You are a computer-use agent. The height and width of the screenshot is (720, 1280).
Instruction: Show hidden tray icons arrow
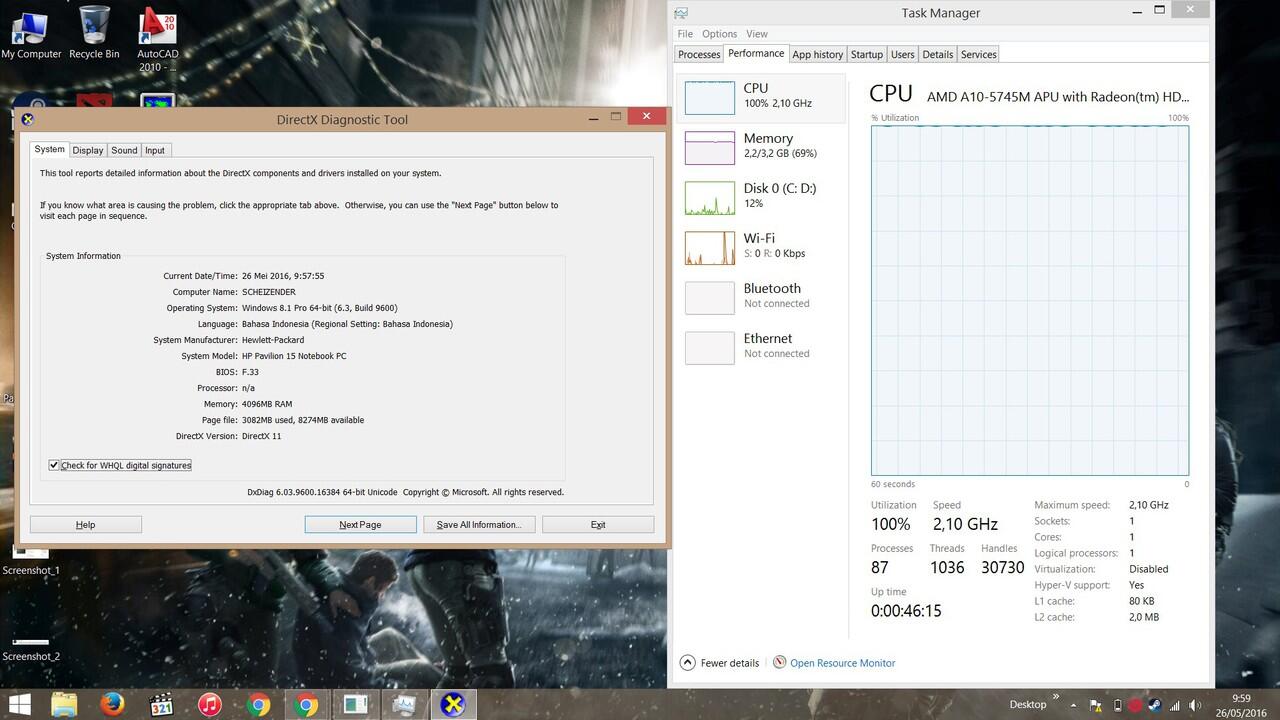1076,705
